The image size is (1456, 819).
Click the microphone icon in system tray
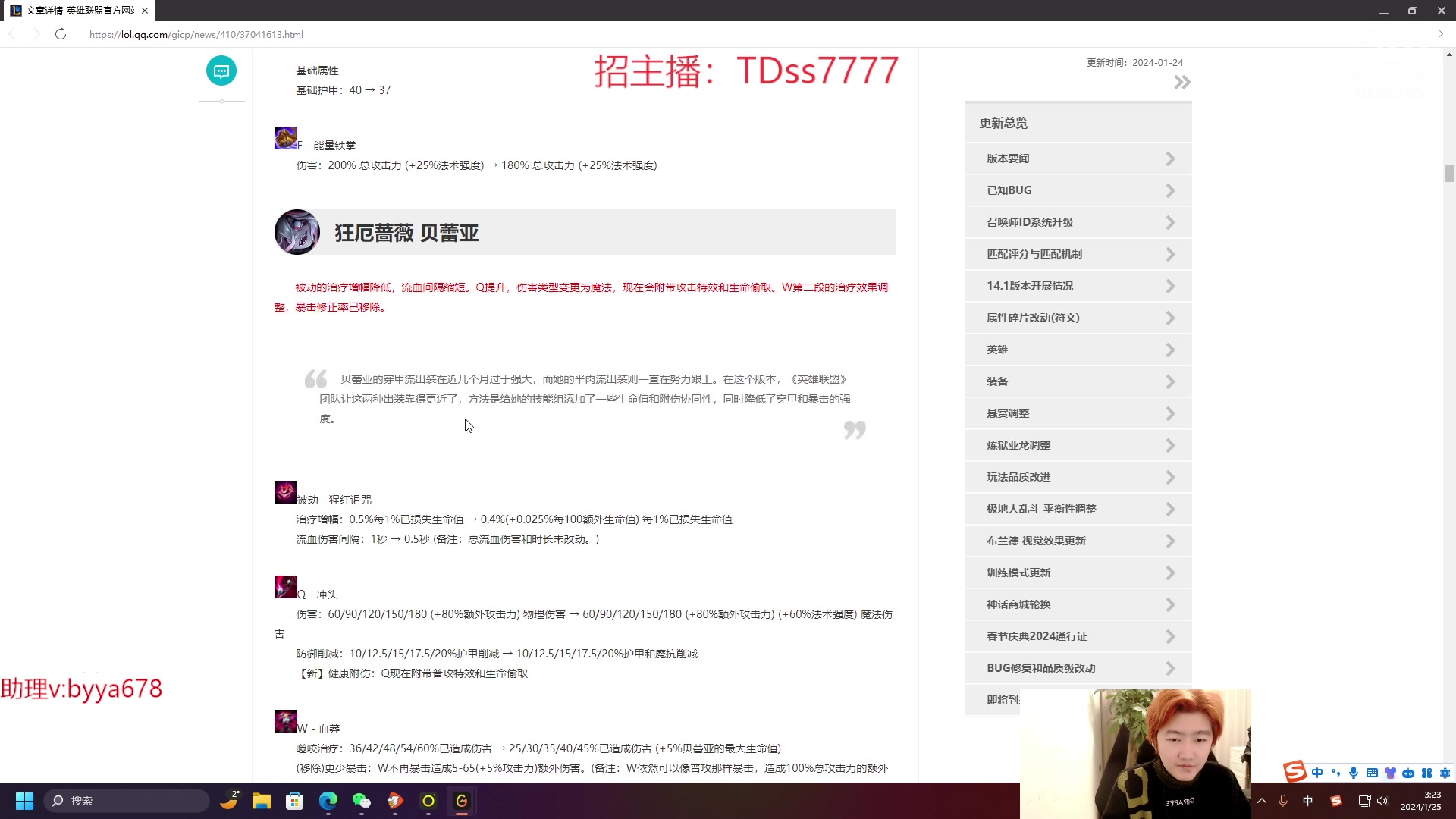tap(1283, 801)
